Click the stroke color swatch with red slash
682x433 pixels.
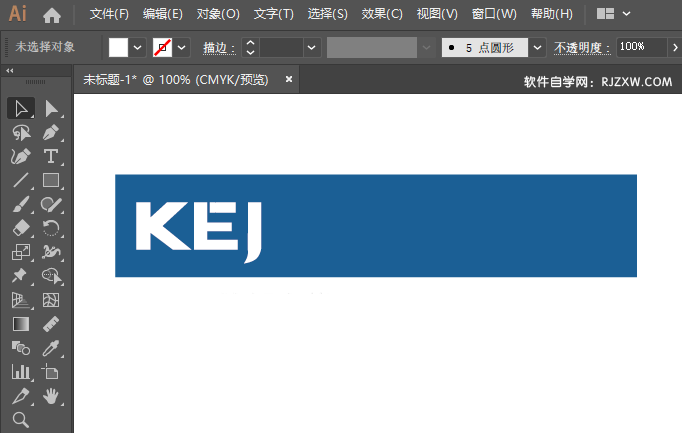coord(163,47)
